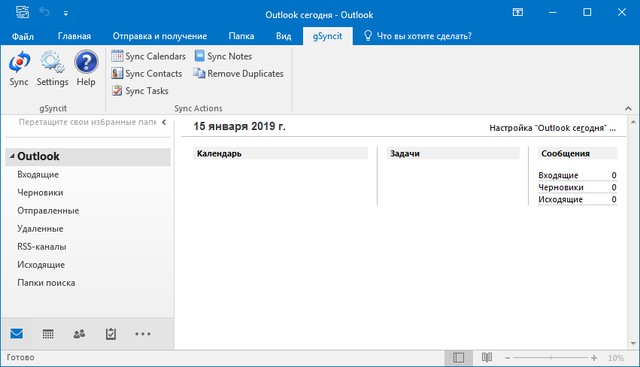The height and width of the screenshot is (367, 640).
Task: Click Исходящие link under Сообщения
Action: point(560,200)
